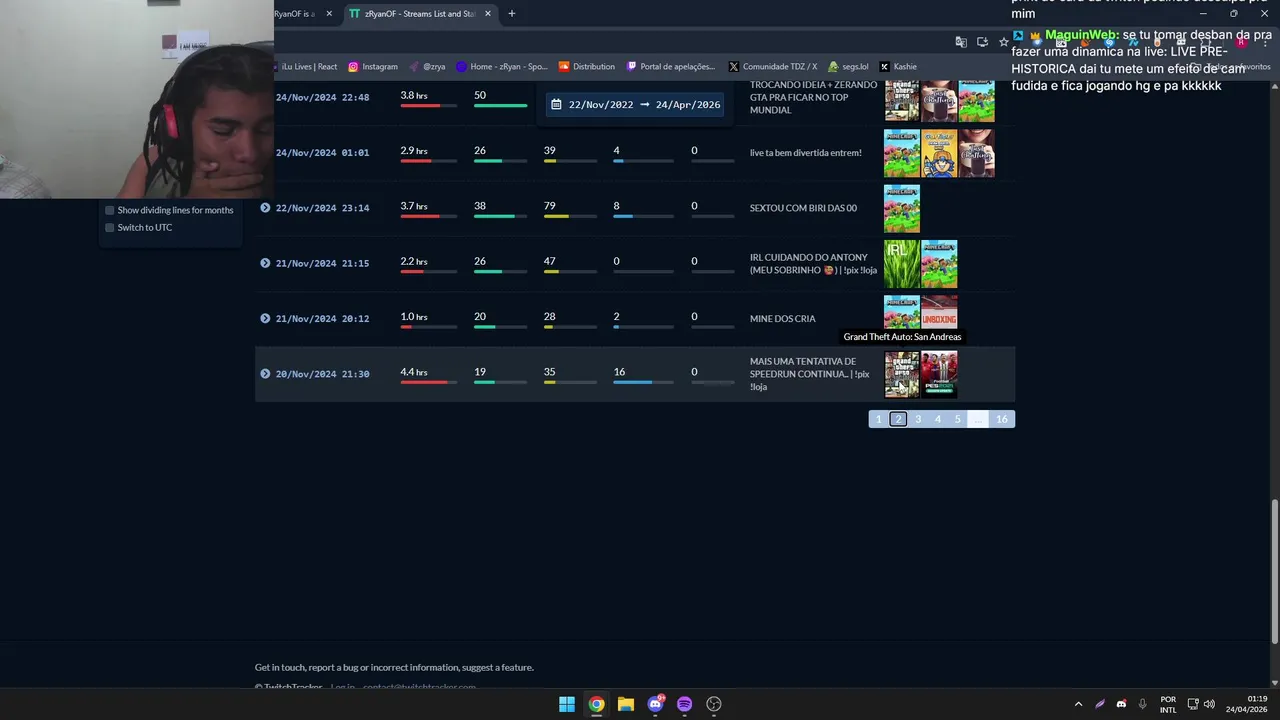Open the Comunidade TDZ / X bookmark

point(773,67)
